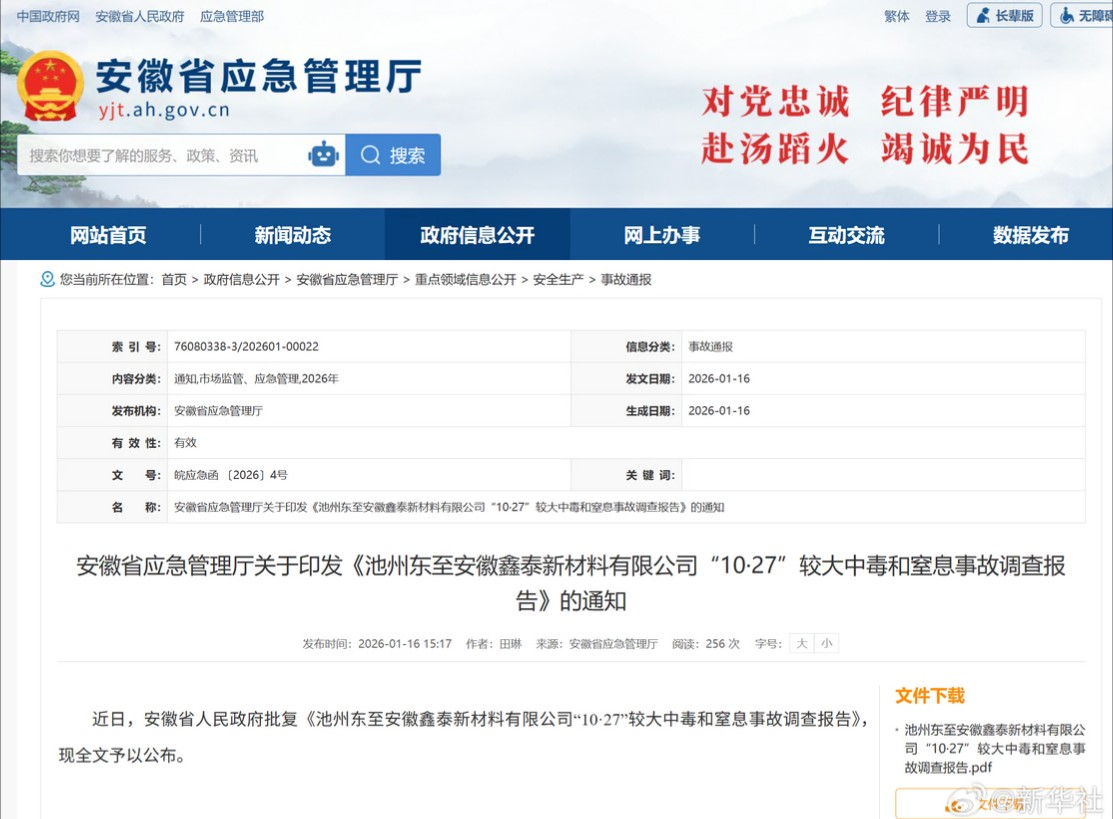Click the search input field

tap(165, 155)
